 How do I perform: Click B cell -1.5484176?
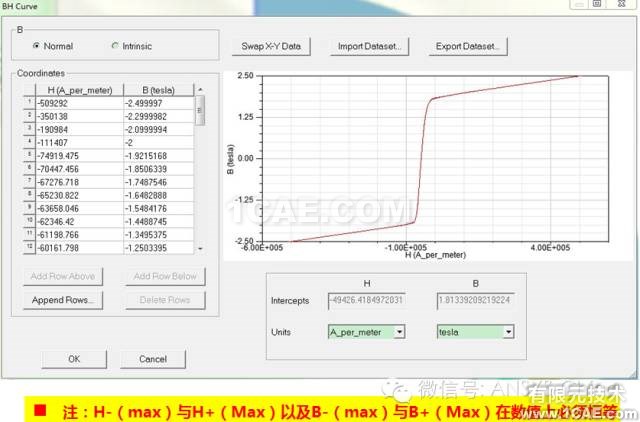[x=158, y=209]
